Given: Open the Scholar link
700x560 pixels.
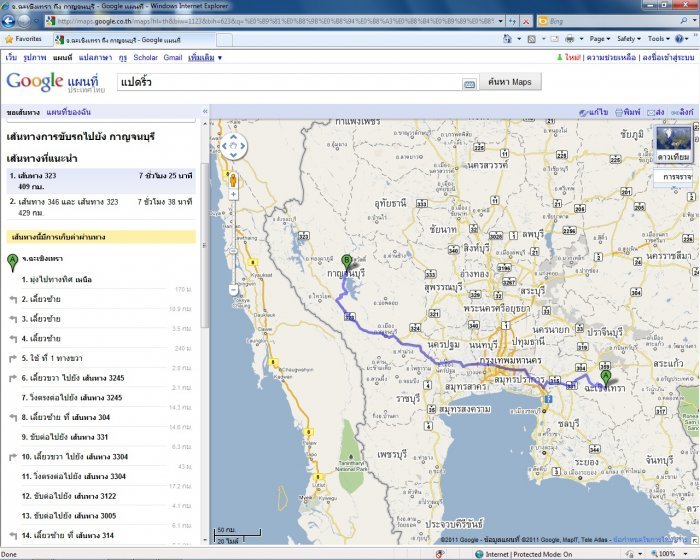Looking at the screenshot, I should click(x=146, y=58).
